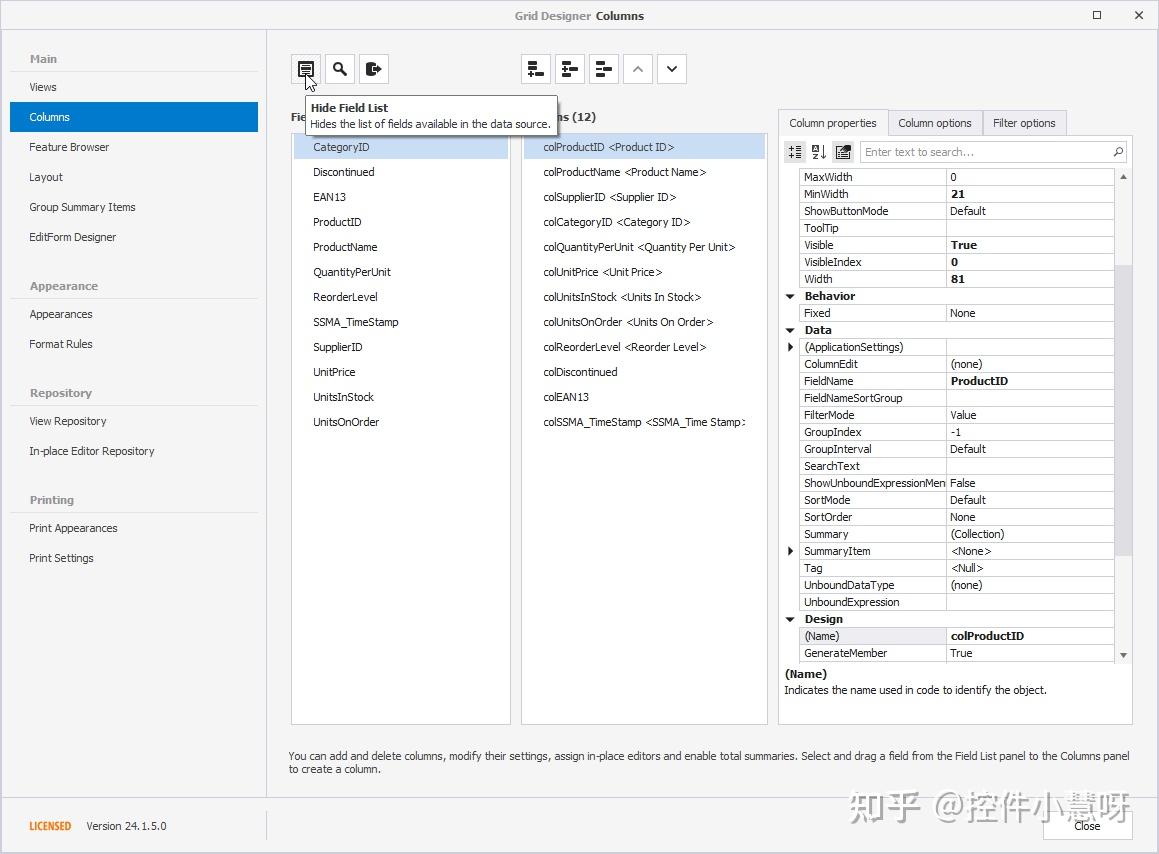The width and height of the screenshot is (1159, 854).
Task: Select the Remove Column icon
Action: click(x=603, y=69)
